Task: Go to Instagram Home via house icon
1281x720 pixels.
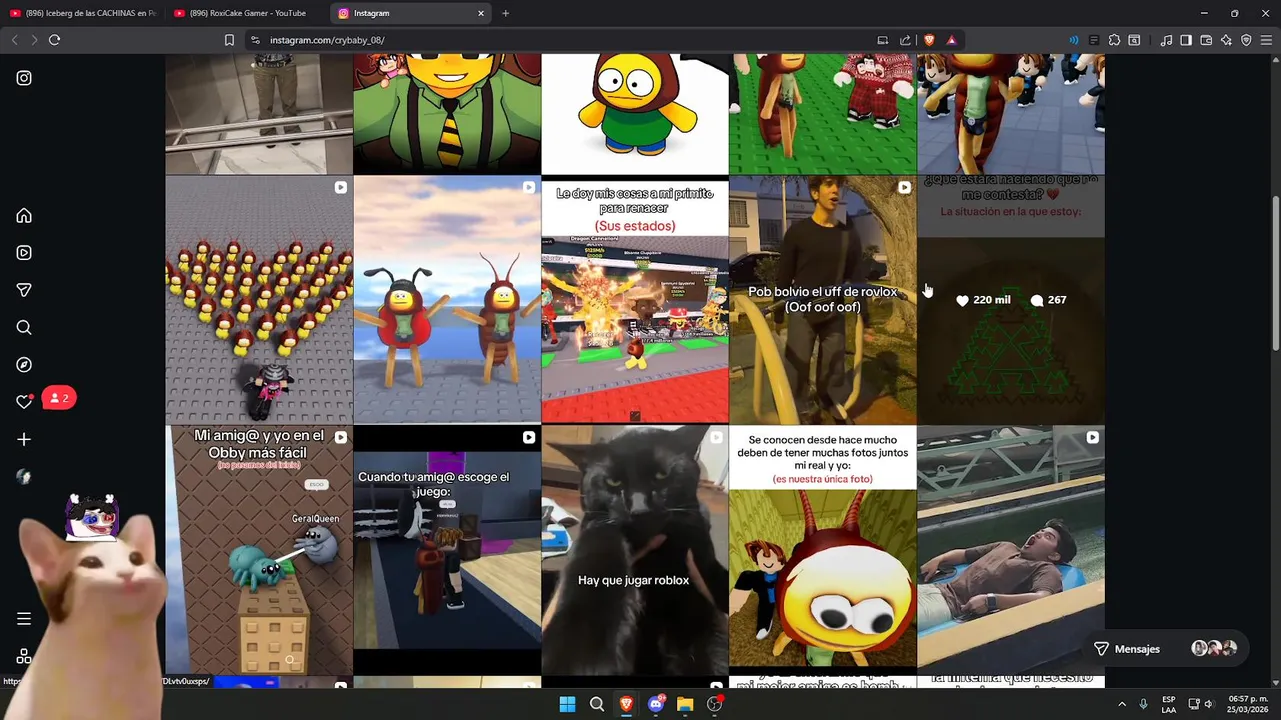Action: click(24, 216)
